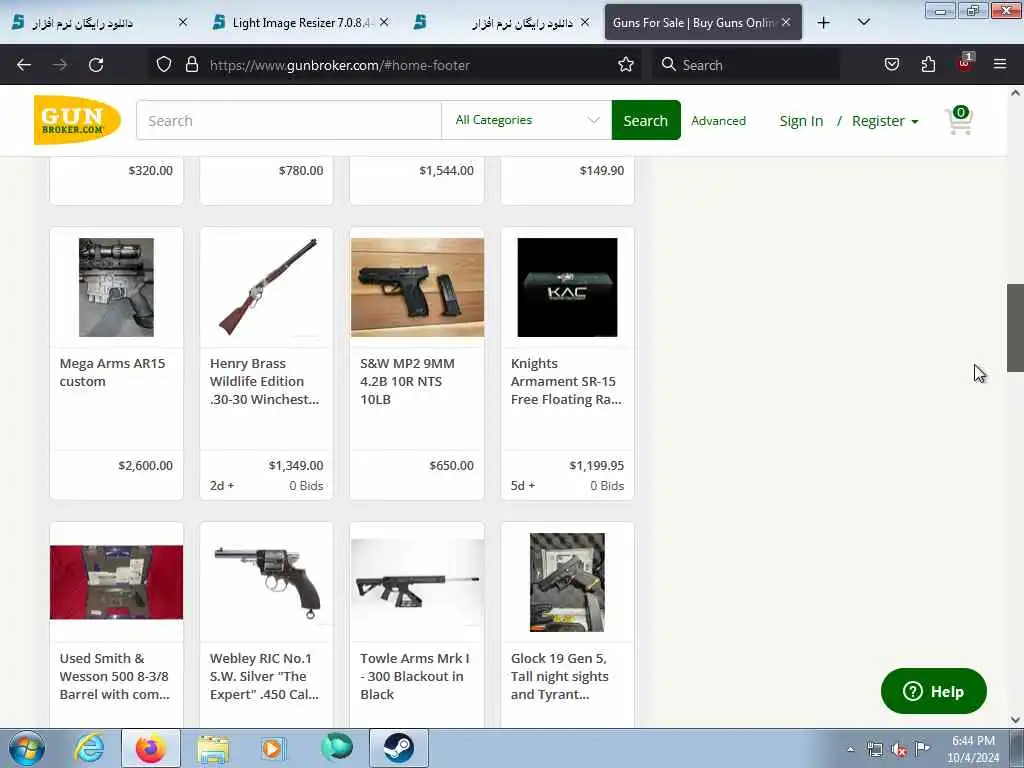Bookmark this page with the star

[626, 64]
